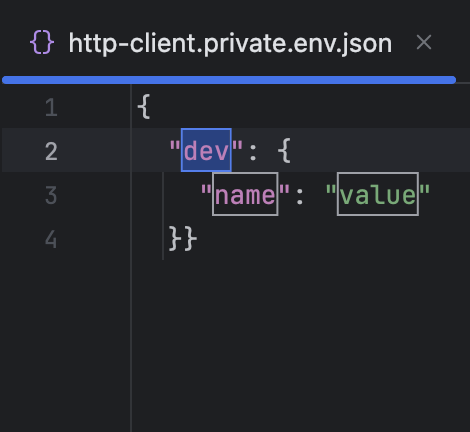The image size is (470, 432).
Task: Click line number 3 in gutter
Action: click(x=51, y=195)
